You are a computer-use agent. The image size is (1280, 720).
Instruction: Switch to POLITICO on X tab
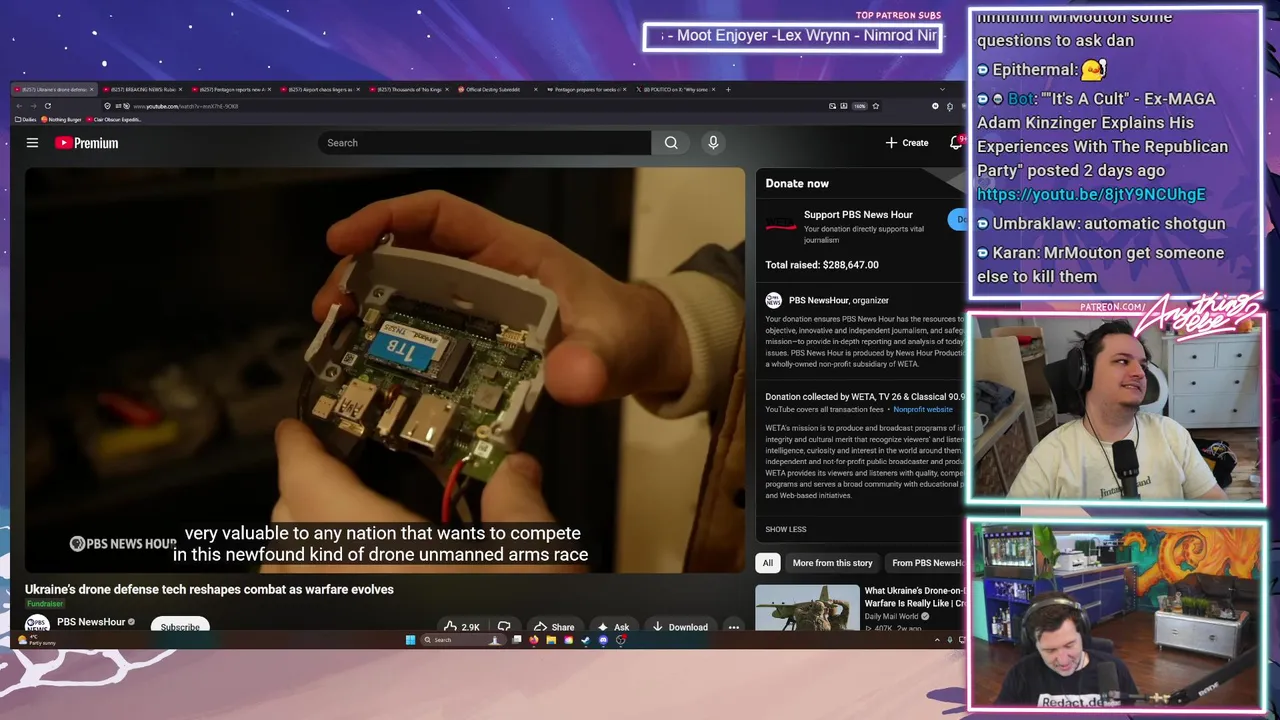675,90
